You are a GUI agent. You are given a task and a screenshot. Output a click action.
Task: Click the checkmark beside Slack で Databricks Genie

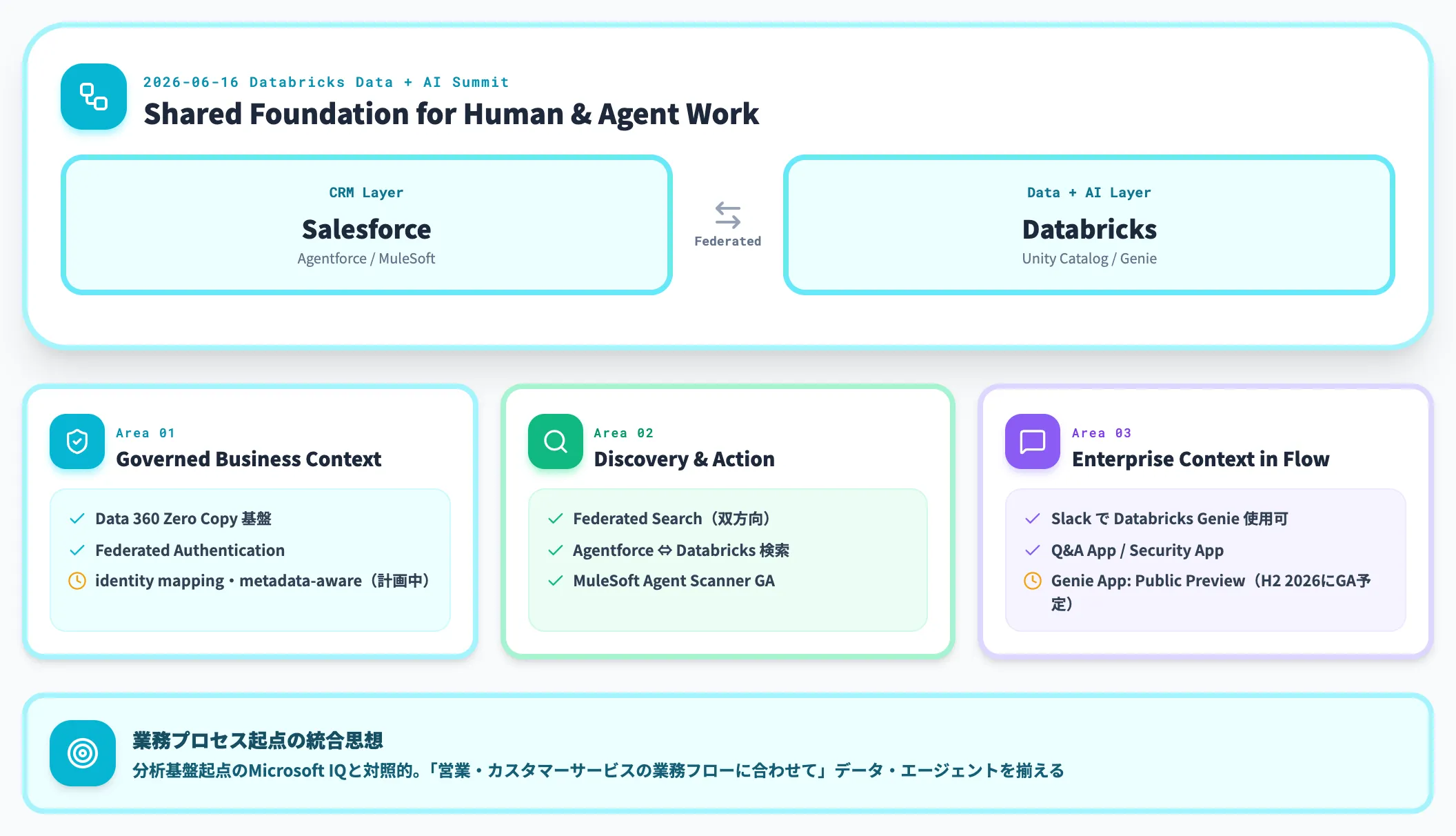(1033, 519)
